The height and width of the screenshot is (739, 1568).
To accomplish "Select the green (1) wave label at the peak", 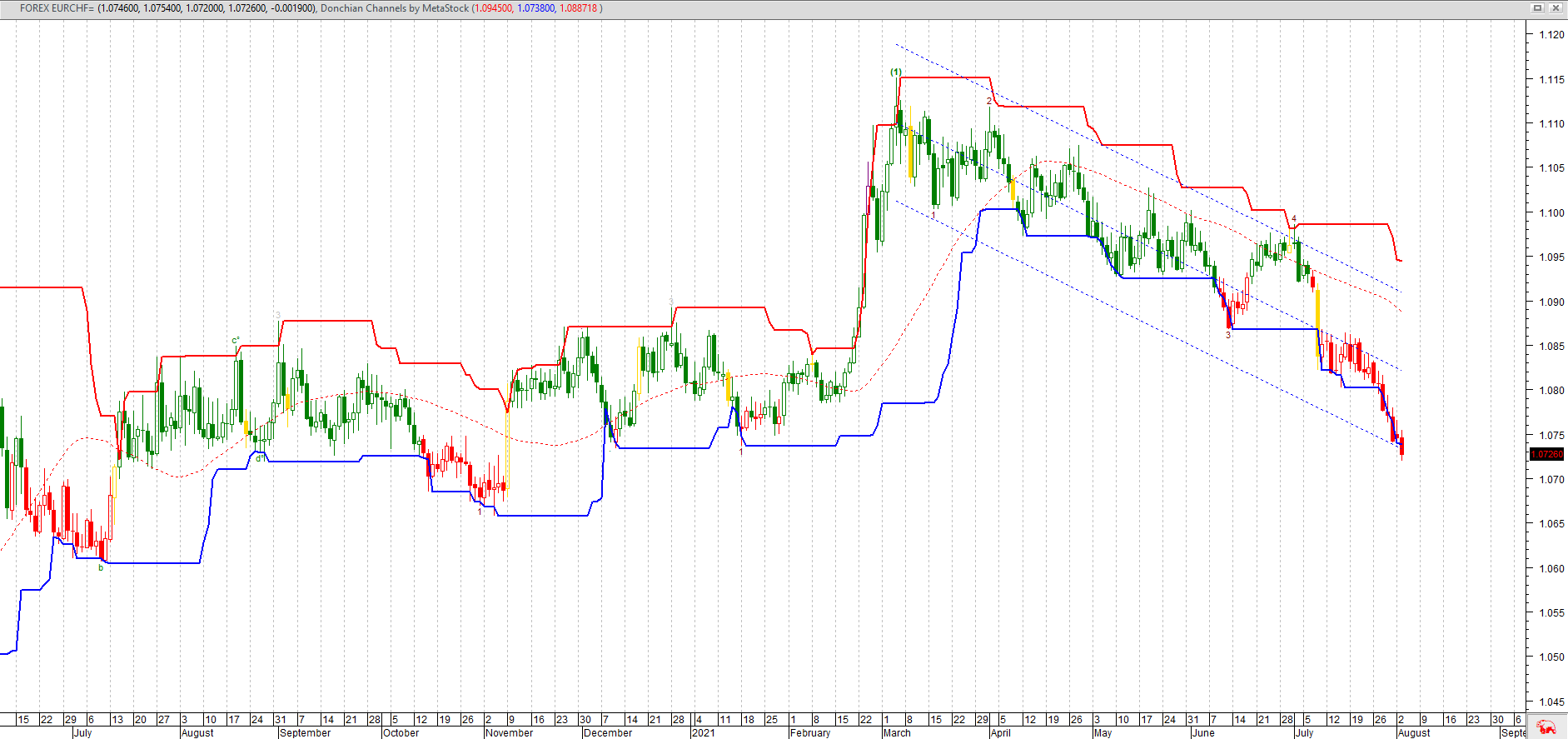I will 895,72.
